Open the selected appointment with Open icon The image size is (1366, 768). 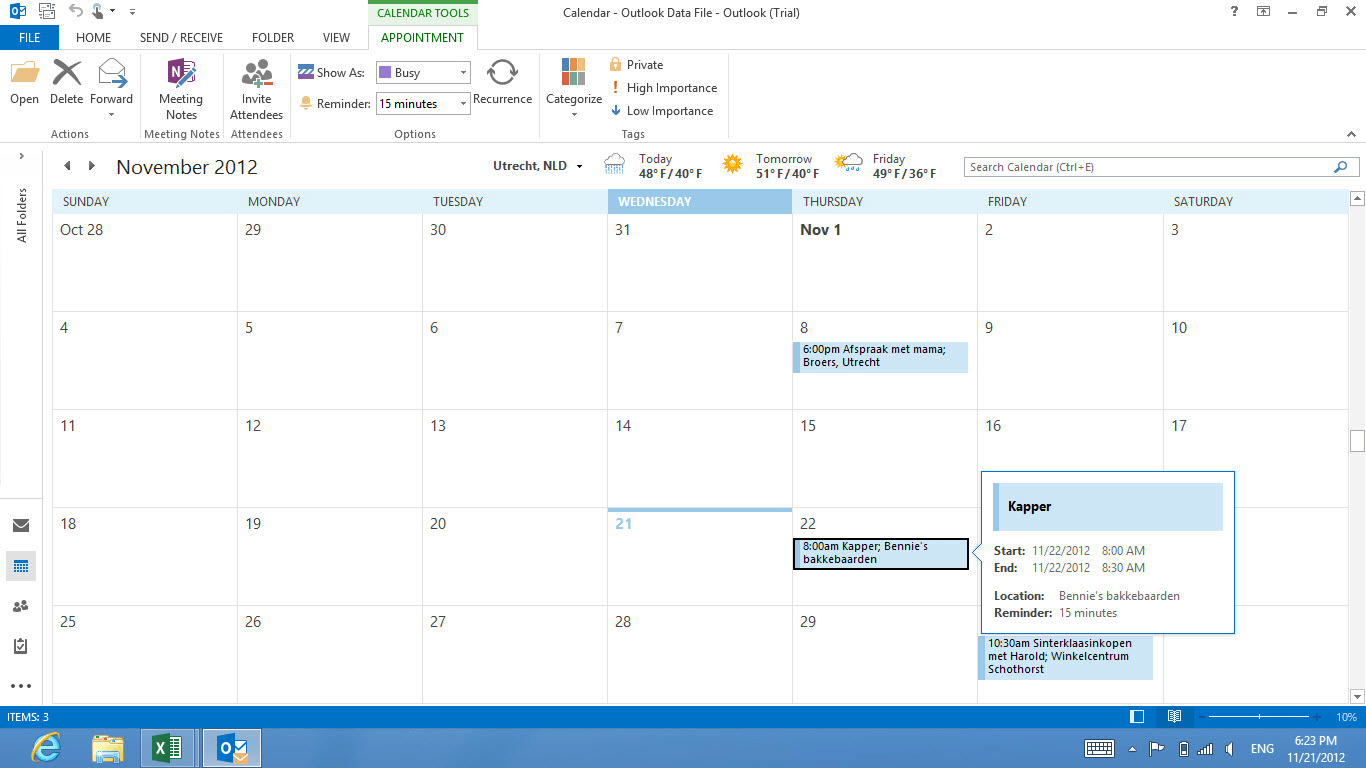[x=24, y=73]
